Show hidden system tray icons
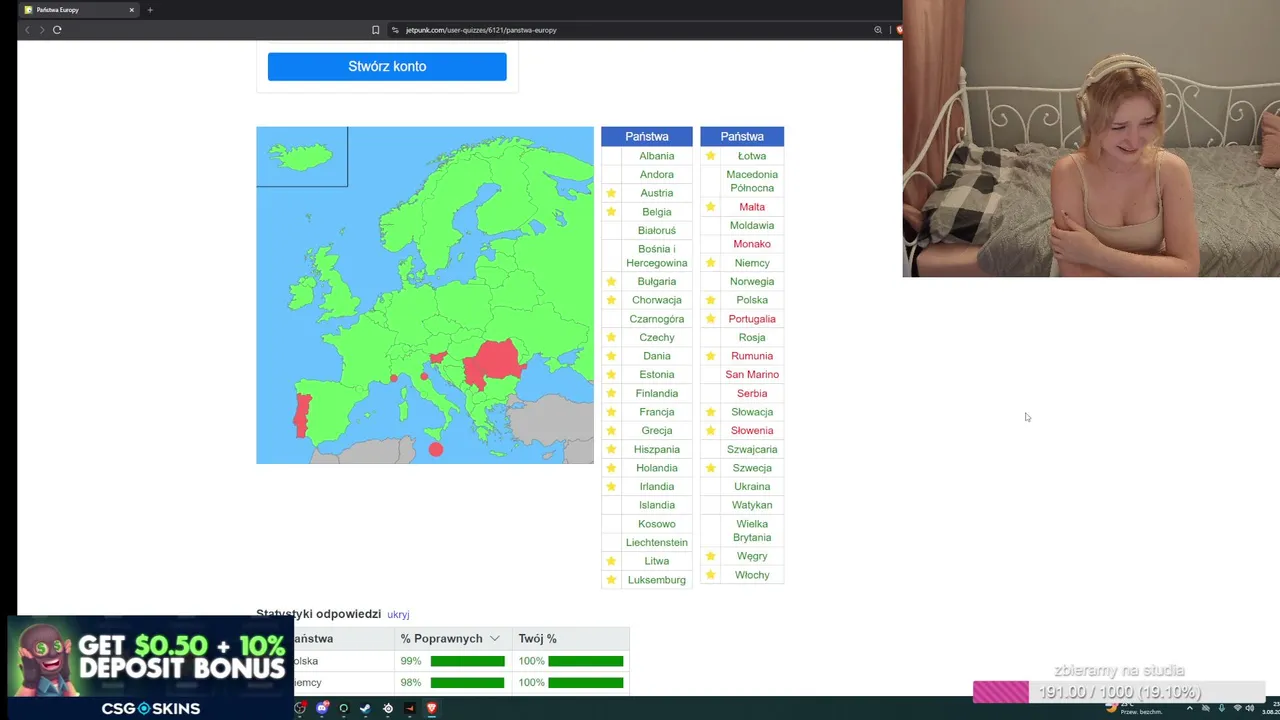Viewport: 1280px width, 720px height. (1189, 709)
